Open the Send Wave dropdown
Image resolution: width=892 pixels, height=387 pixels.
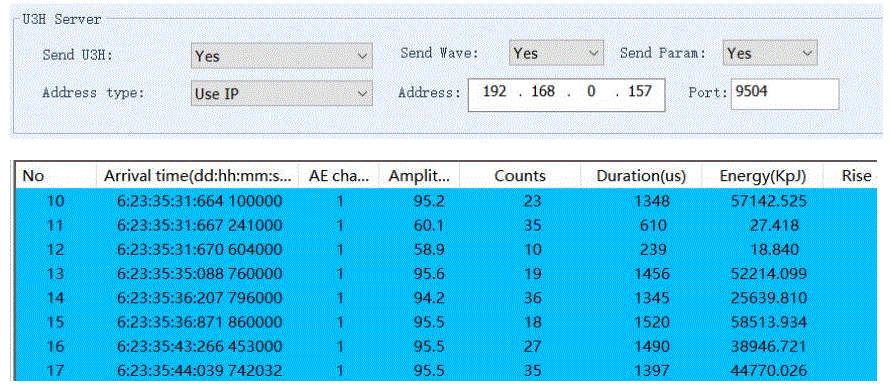point(556,53)
